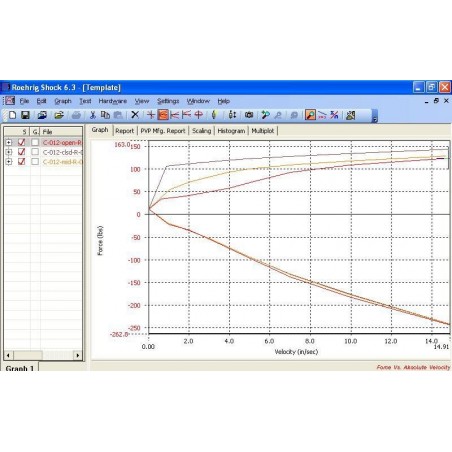Viewport: 452px width, 452px height.
Task: Restore the inner document window
Action: coord(436,101)
